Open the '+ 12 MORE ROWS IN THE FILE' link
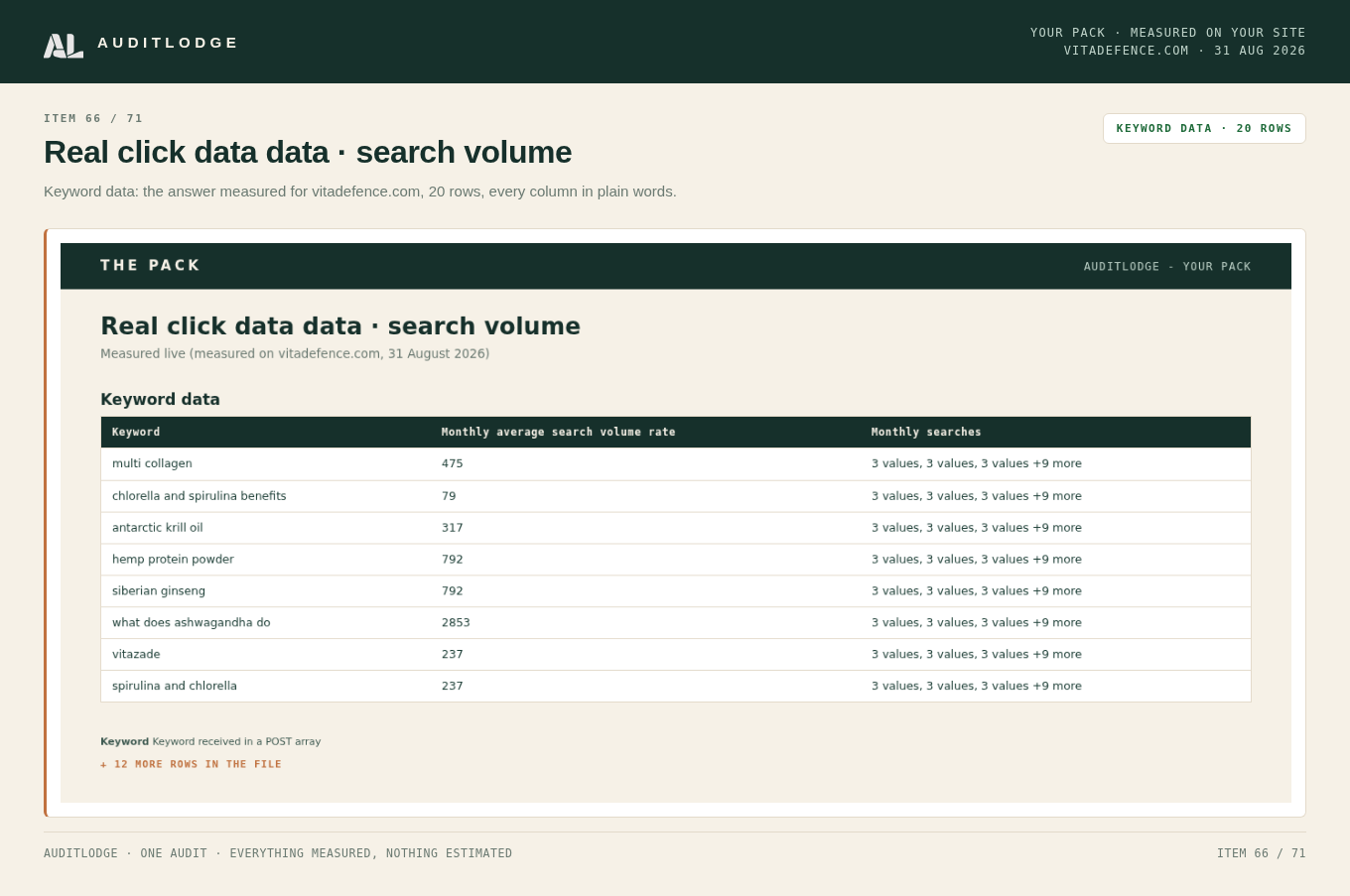The image size is (1350, 896). point(191,765)
